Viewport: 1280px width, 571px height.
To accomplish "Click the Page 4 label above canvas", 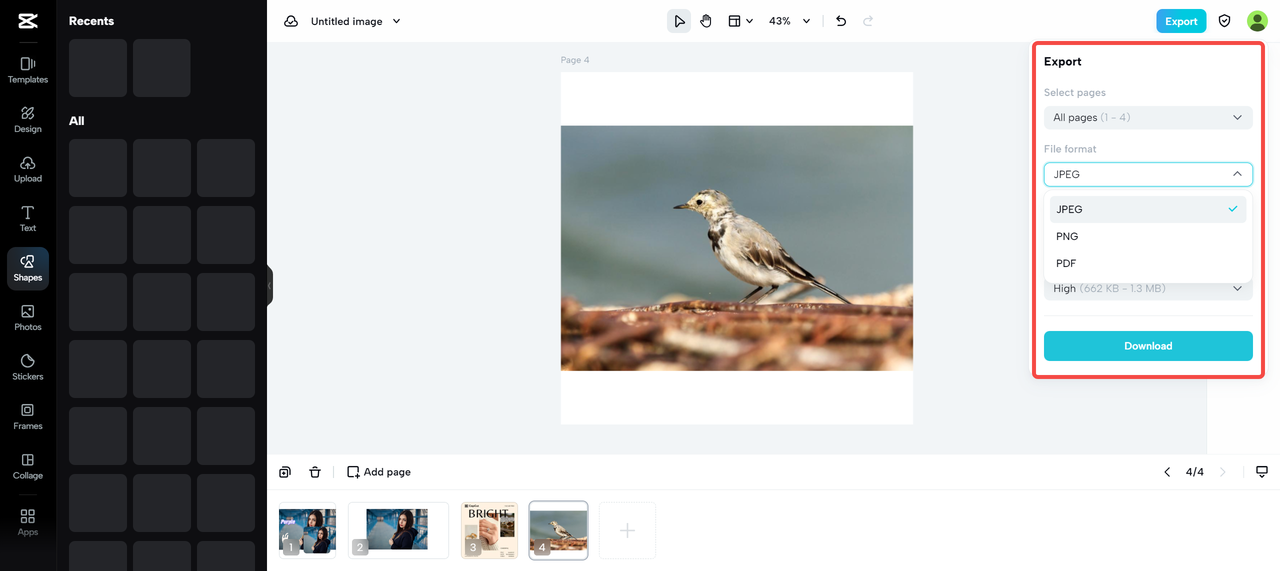I will tap(575, 60).
